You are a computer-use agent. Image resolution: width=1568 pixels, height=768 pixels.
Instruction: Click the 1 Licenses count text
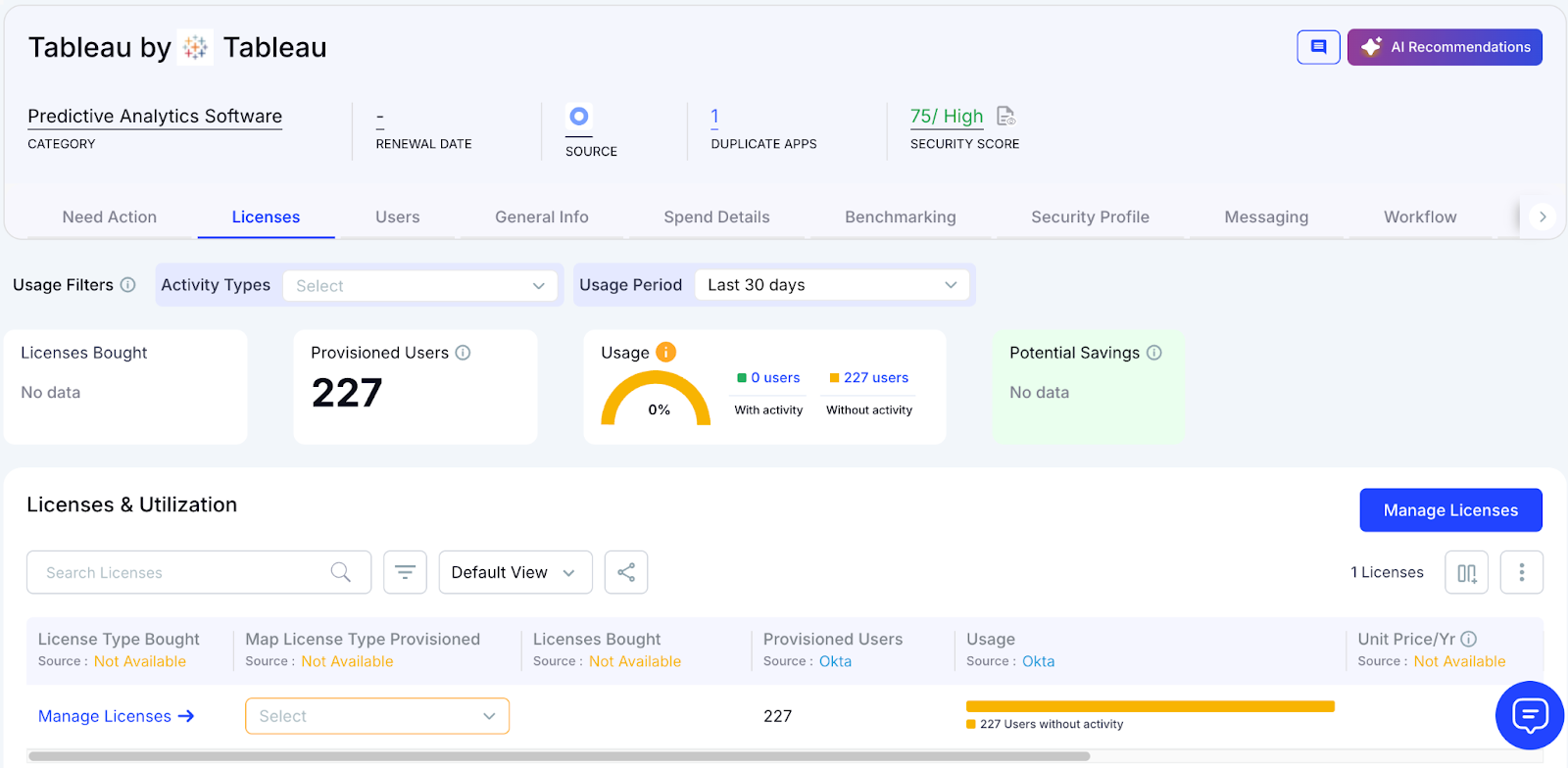pyautogui.click(x=1388, y=572)
